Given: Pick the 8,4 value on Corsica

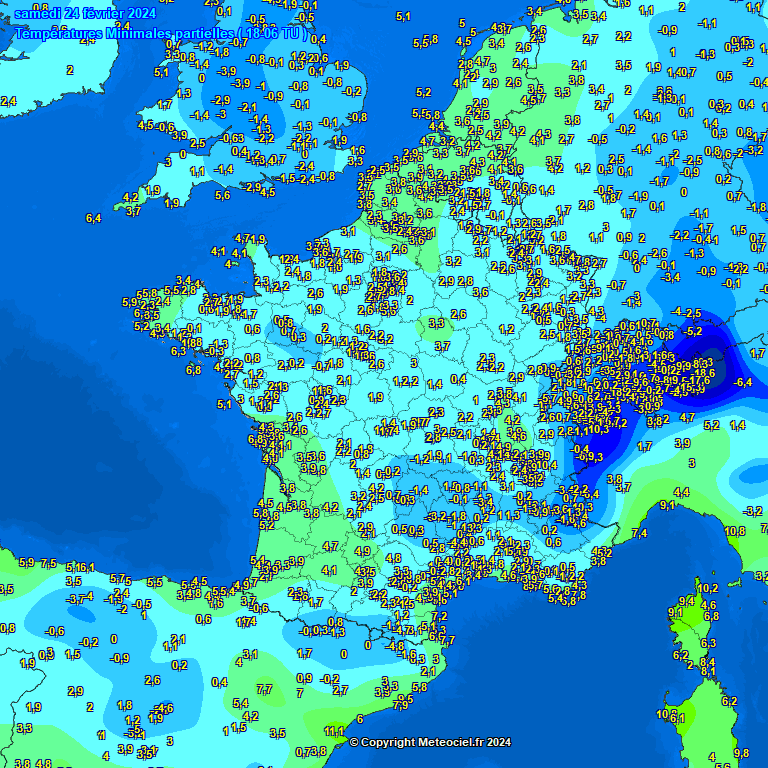Looking at the screenshot, I should coord(708,662).
